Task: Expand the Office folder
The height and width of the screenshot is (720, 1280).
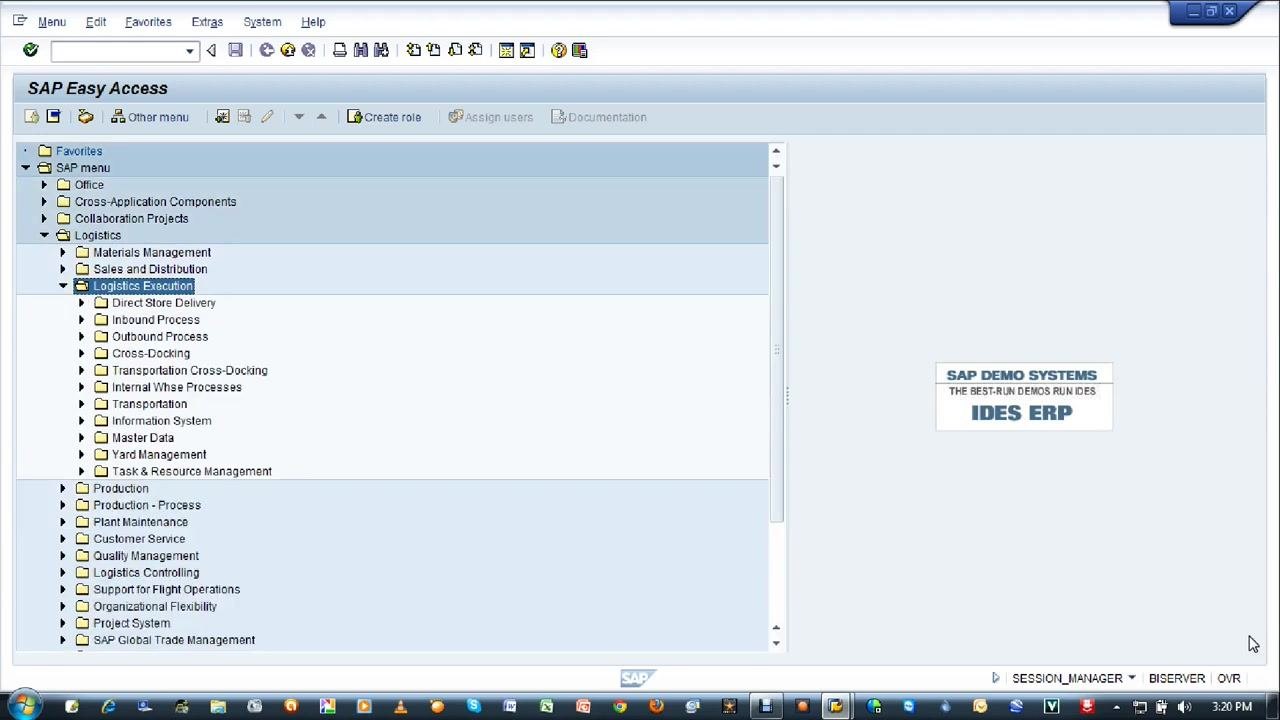Action: 44,185
